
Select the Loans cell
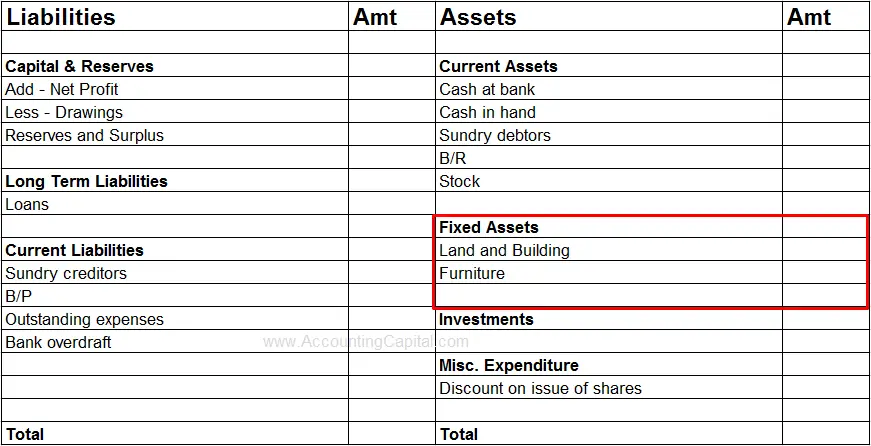[x=27, y=204]
